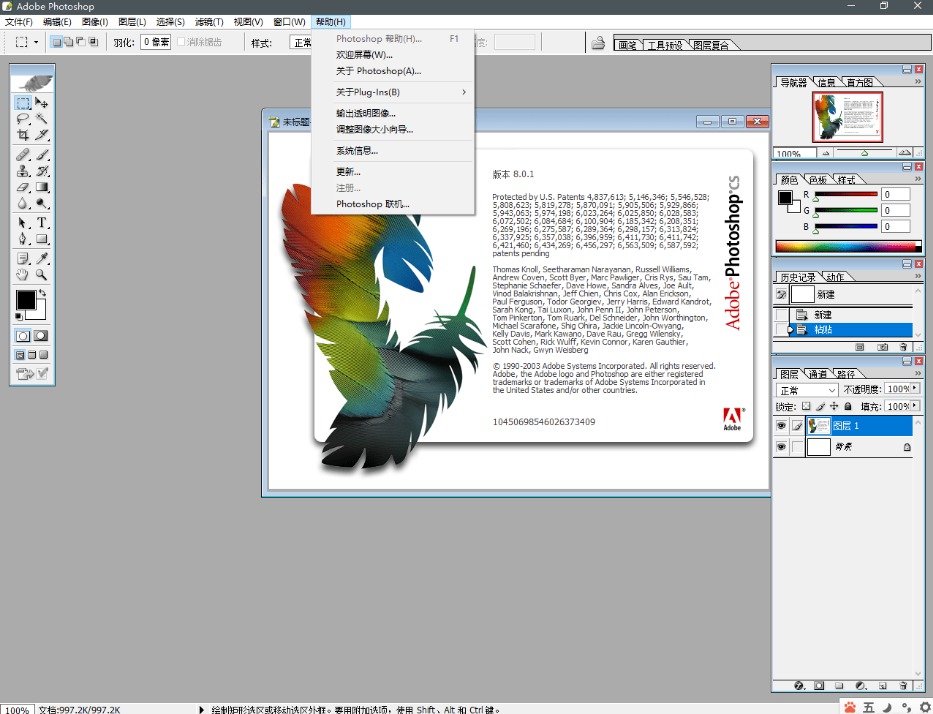Select the Magic Wand tool
Viewport: 933px width, 714px height.
point(42,119)
